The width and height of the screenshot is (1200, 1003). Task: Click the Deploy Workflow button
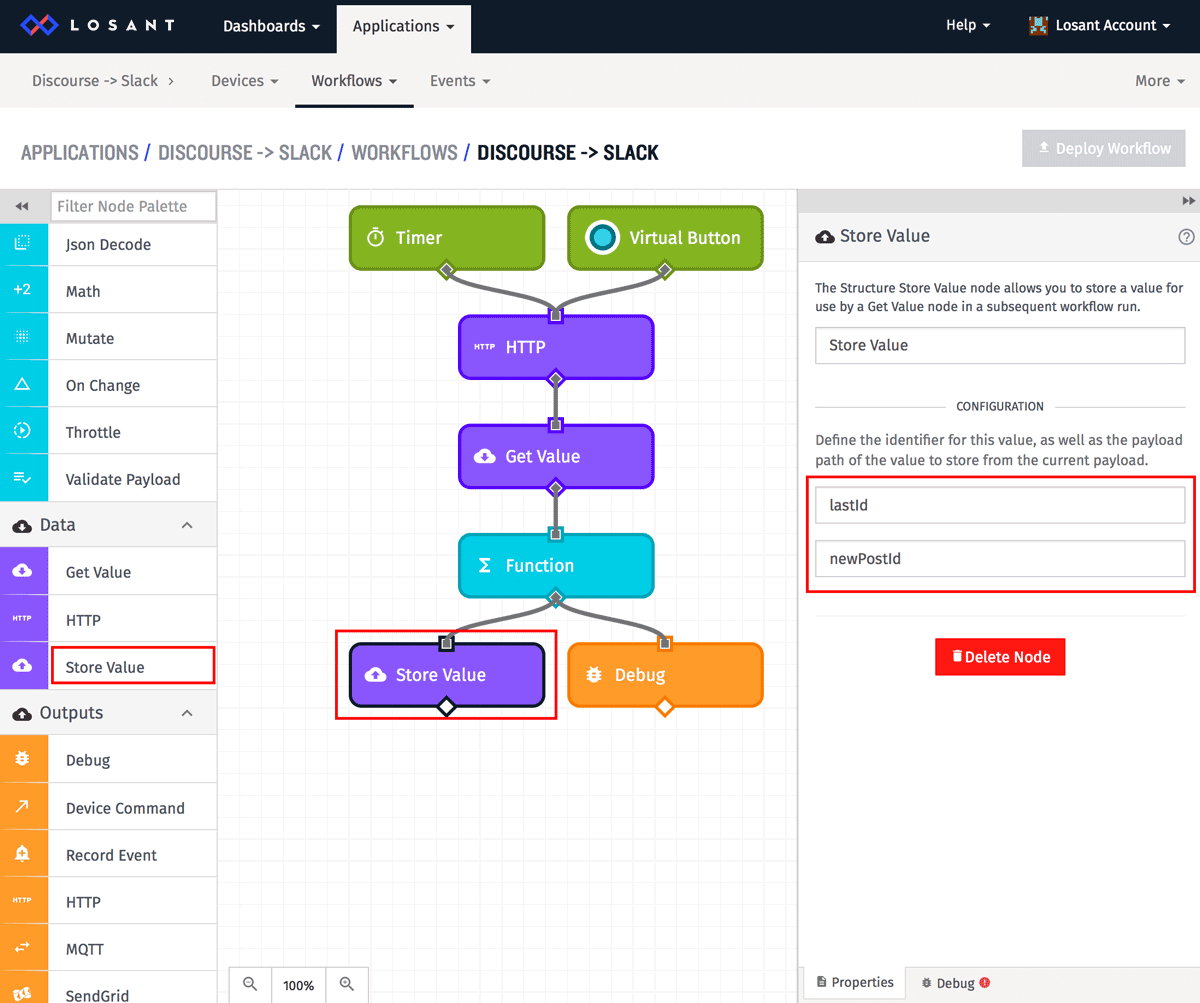(x=1104, y=148)
